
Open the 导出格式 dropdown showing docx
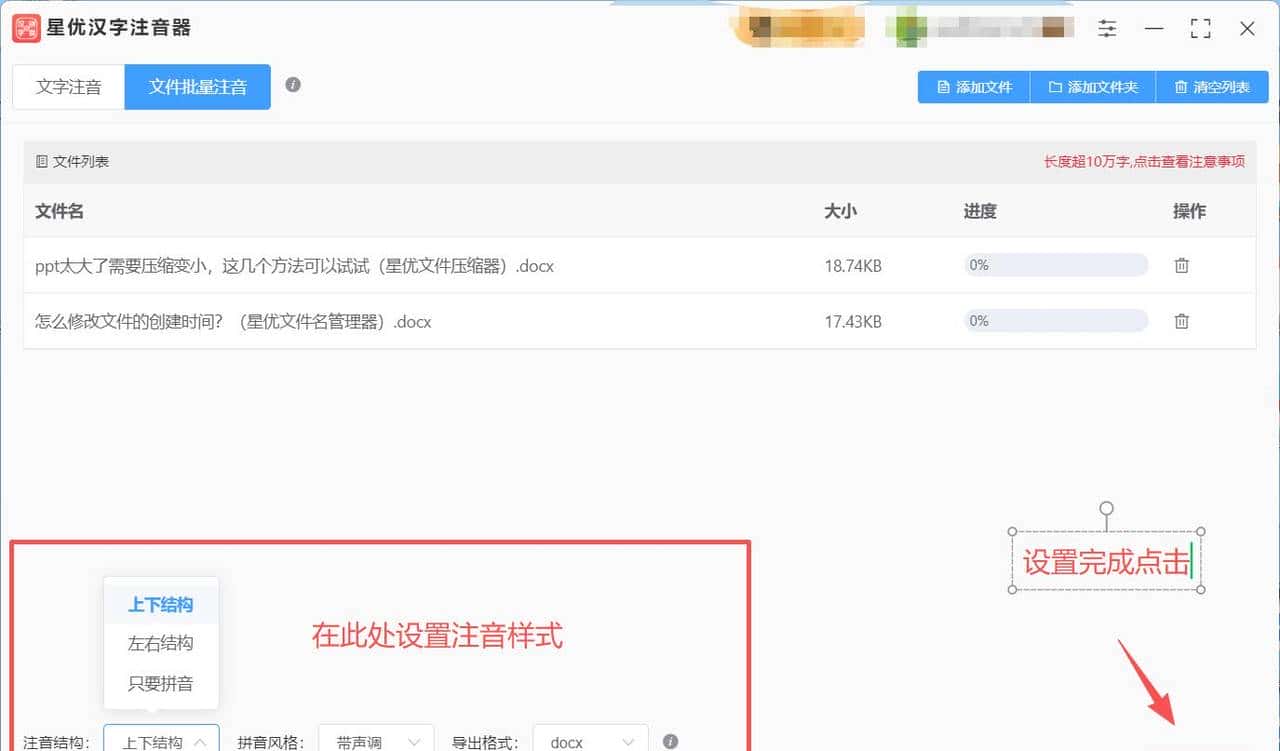coord(590,742)
